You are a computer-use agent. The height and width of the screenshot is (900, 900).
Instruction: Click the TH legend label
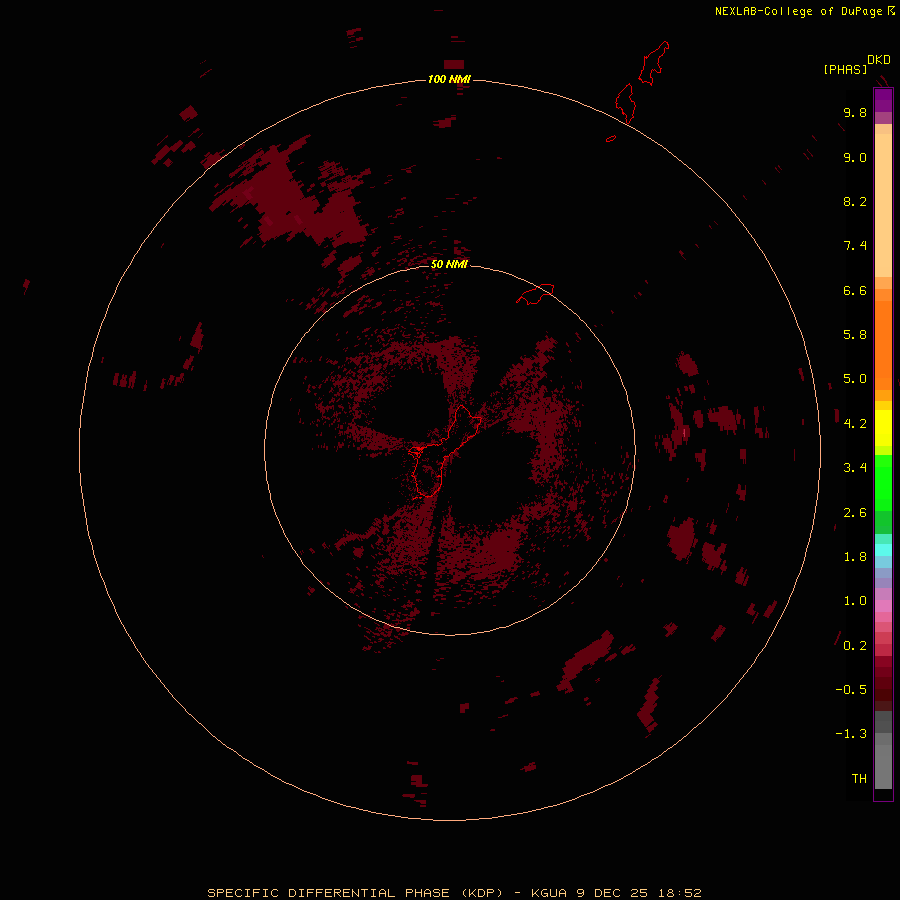click(x=859, y=779)
